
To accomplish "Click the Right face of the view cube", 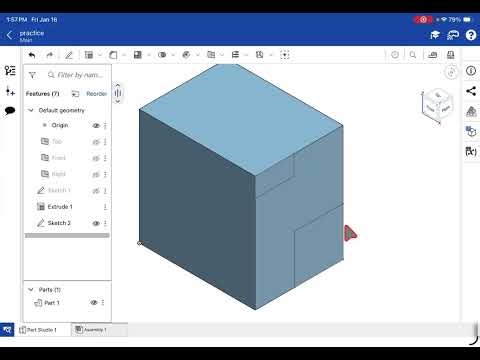I will (x=445, y=108).
